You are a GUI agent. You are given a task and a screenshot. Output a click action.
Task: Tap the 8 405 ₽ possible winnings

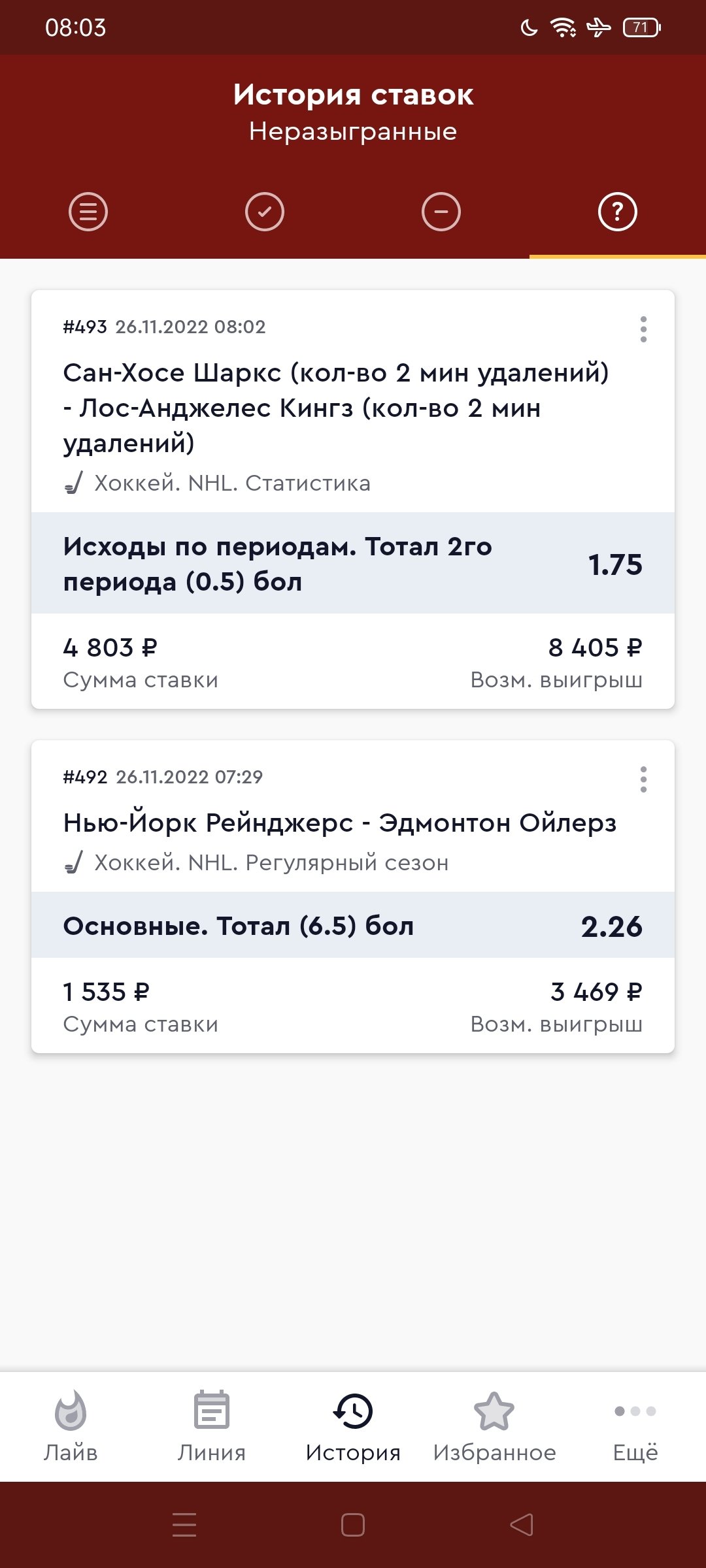(595, 648)
